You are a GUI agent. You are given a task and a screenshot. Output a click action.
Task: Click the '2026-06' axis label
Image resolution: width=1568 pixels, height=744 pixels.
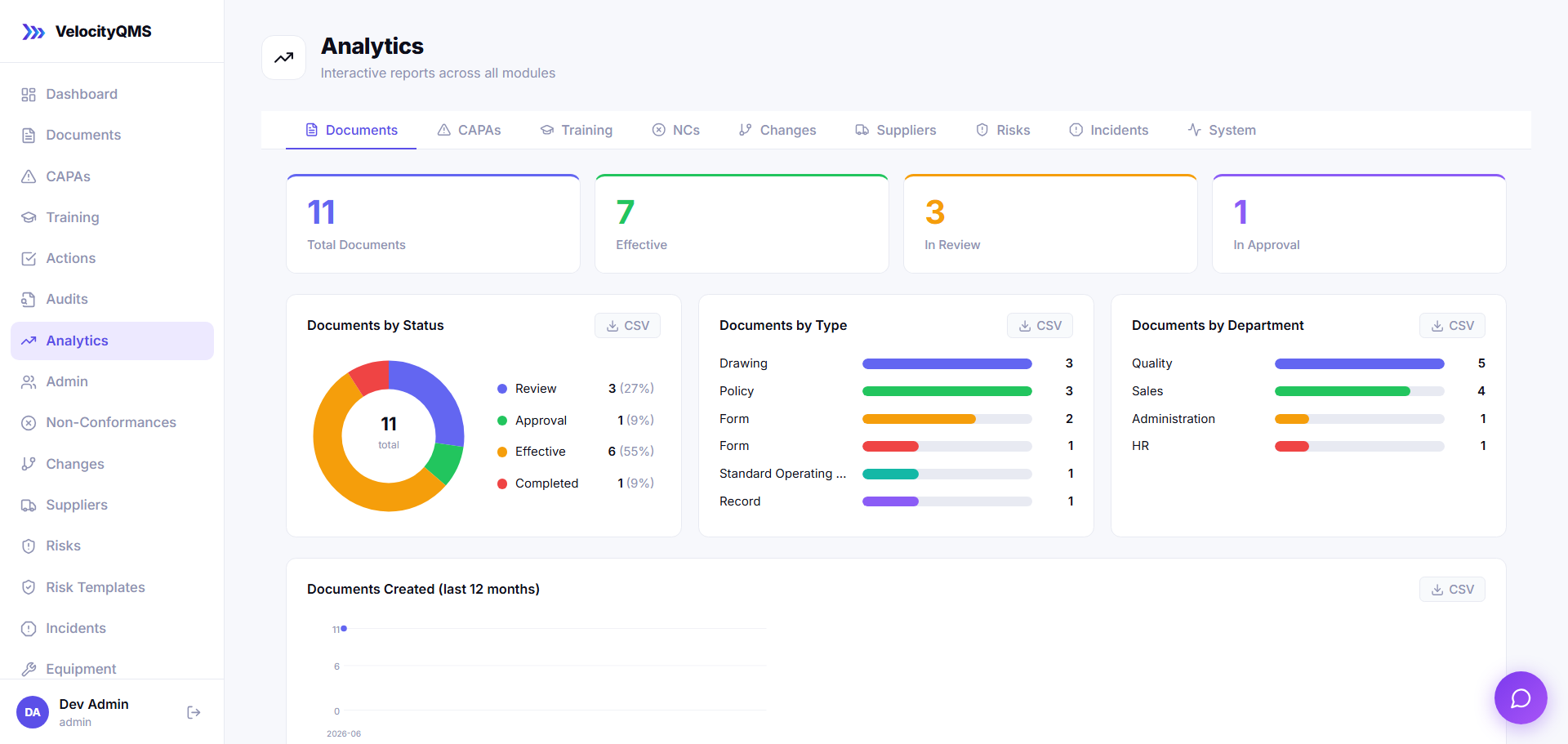click(x=344, y=733)
